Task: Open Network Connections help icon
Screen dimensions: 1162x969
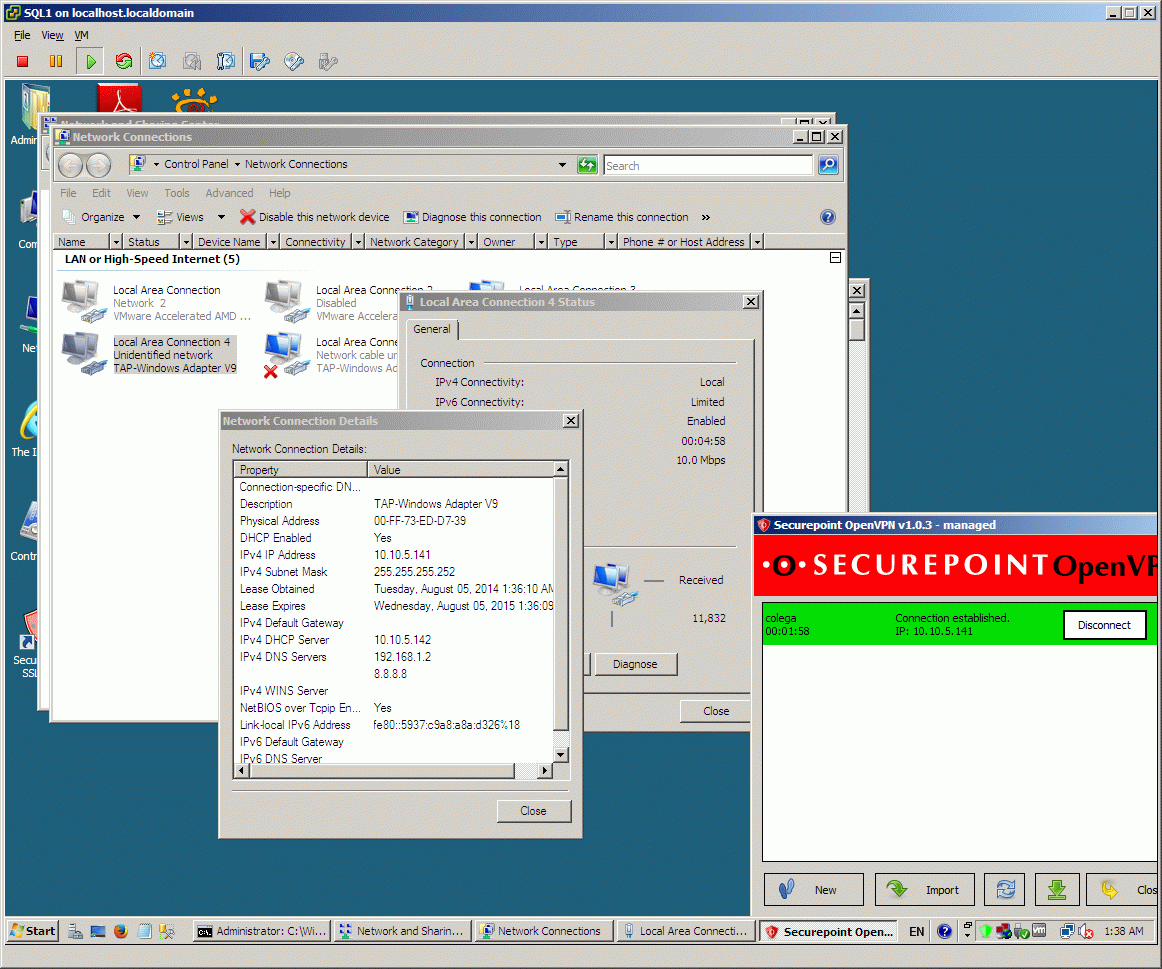Action: click(x=828, y=217)
